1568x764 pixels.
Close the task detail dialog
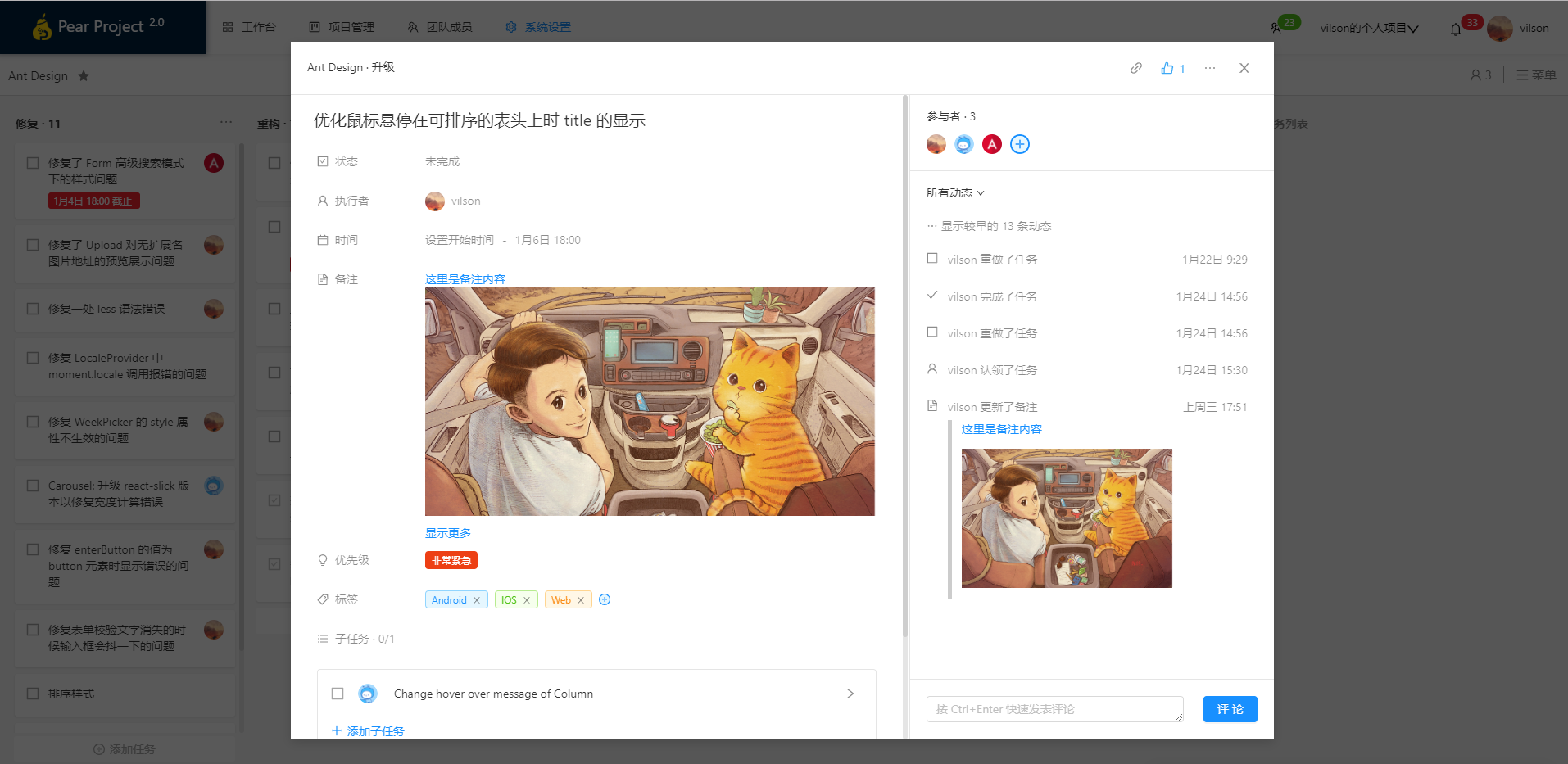pos(1244,68)
